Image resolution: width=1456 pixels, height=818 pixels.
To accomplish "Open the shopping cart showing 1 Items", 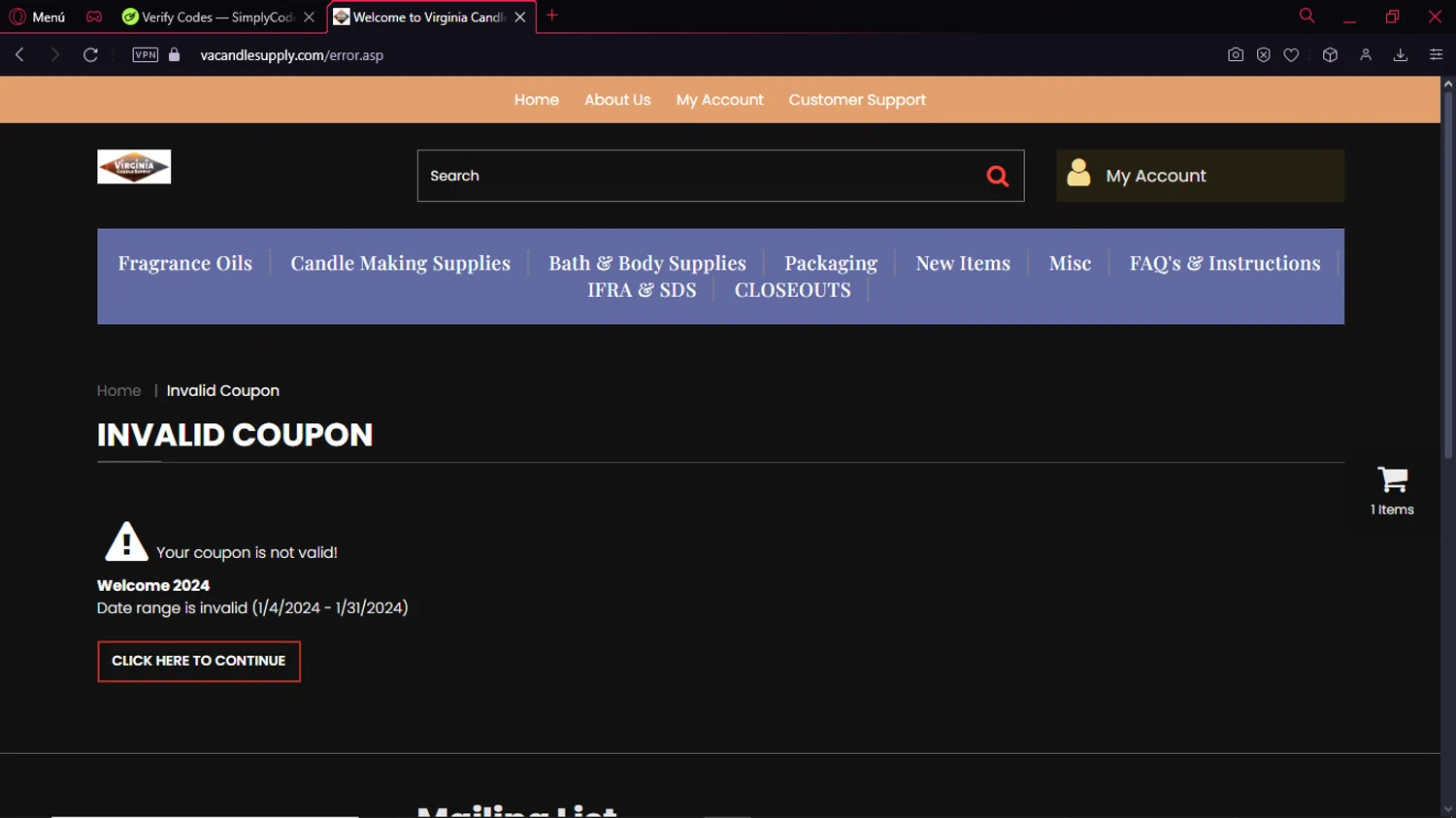I will [1392, 491].
